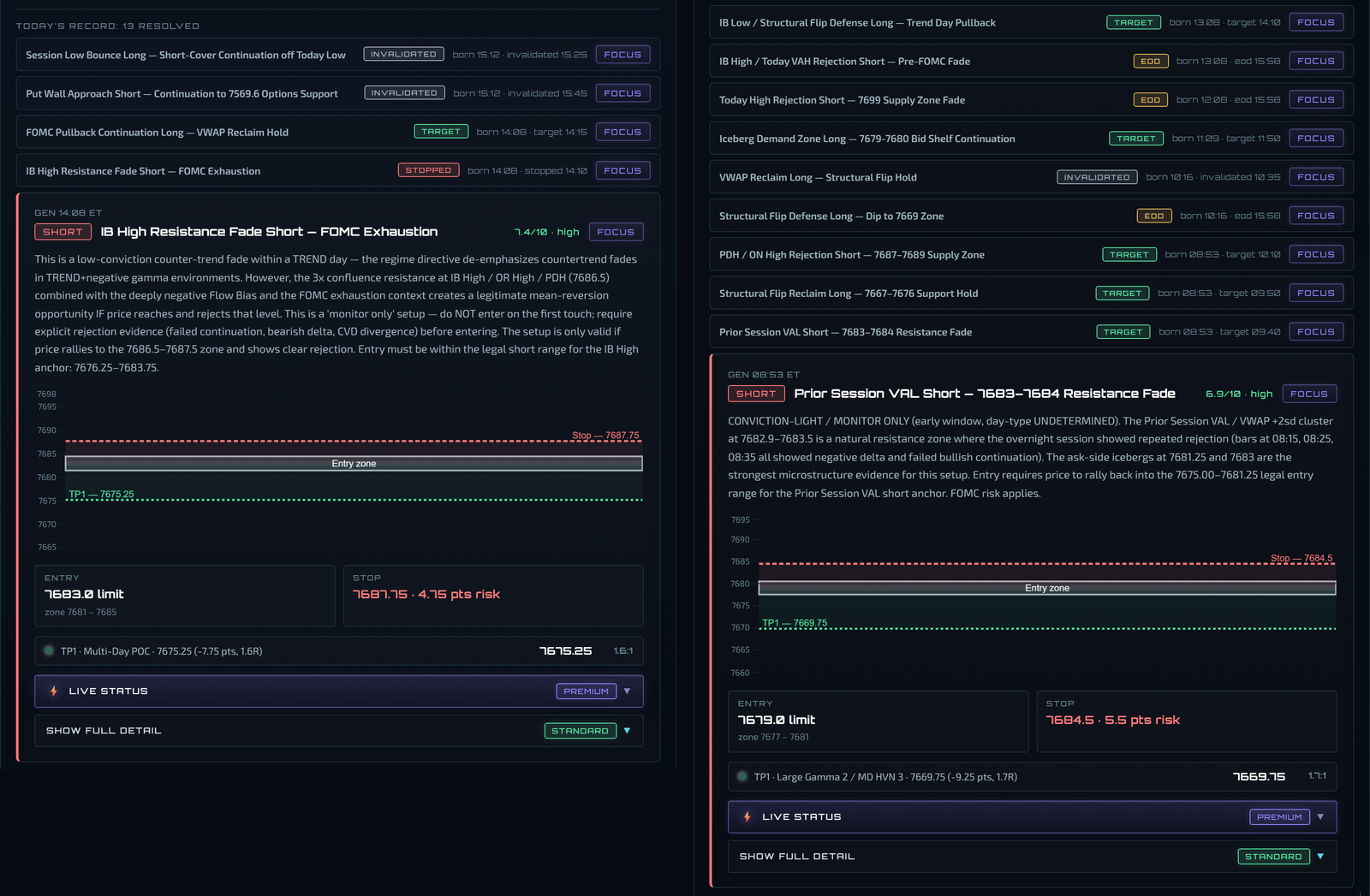The width and height of the screenshot is (1370, 896).
Task: Click PREMIUM badge in left Live Status
Action: point(587,691)
